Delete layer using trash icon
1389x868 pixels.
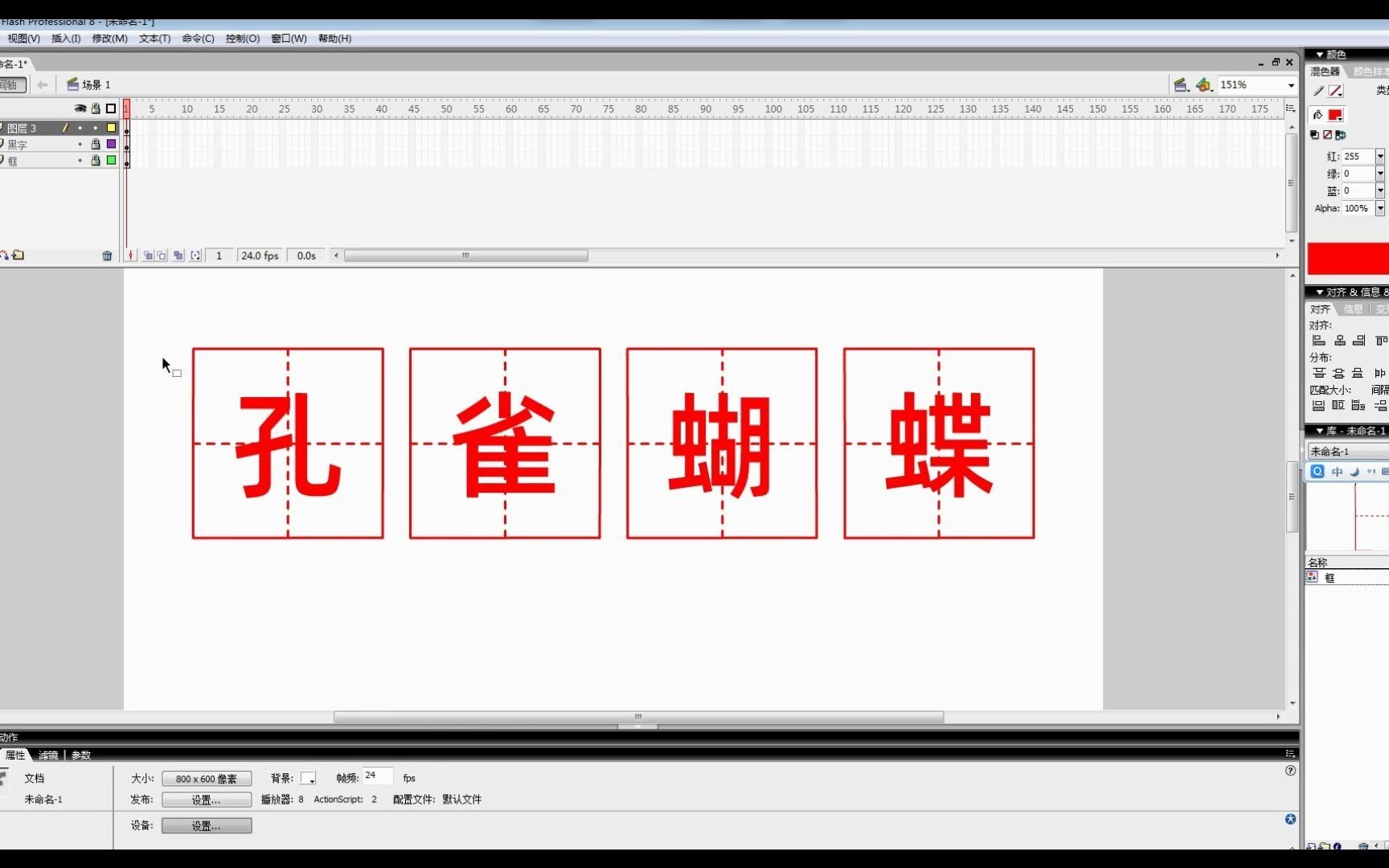click(x=107, y=256)
